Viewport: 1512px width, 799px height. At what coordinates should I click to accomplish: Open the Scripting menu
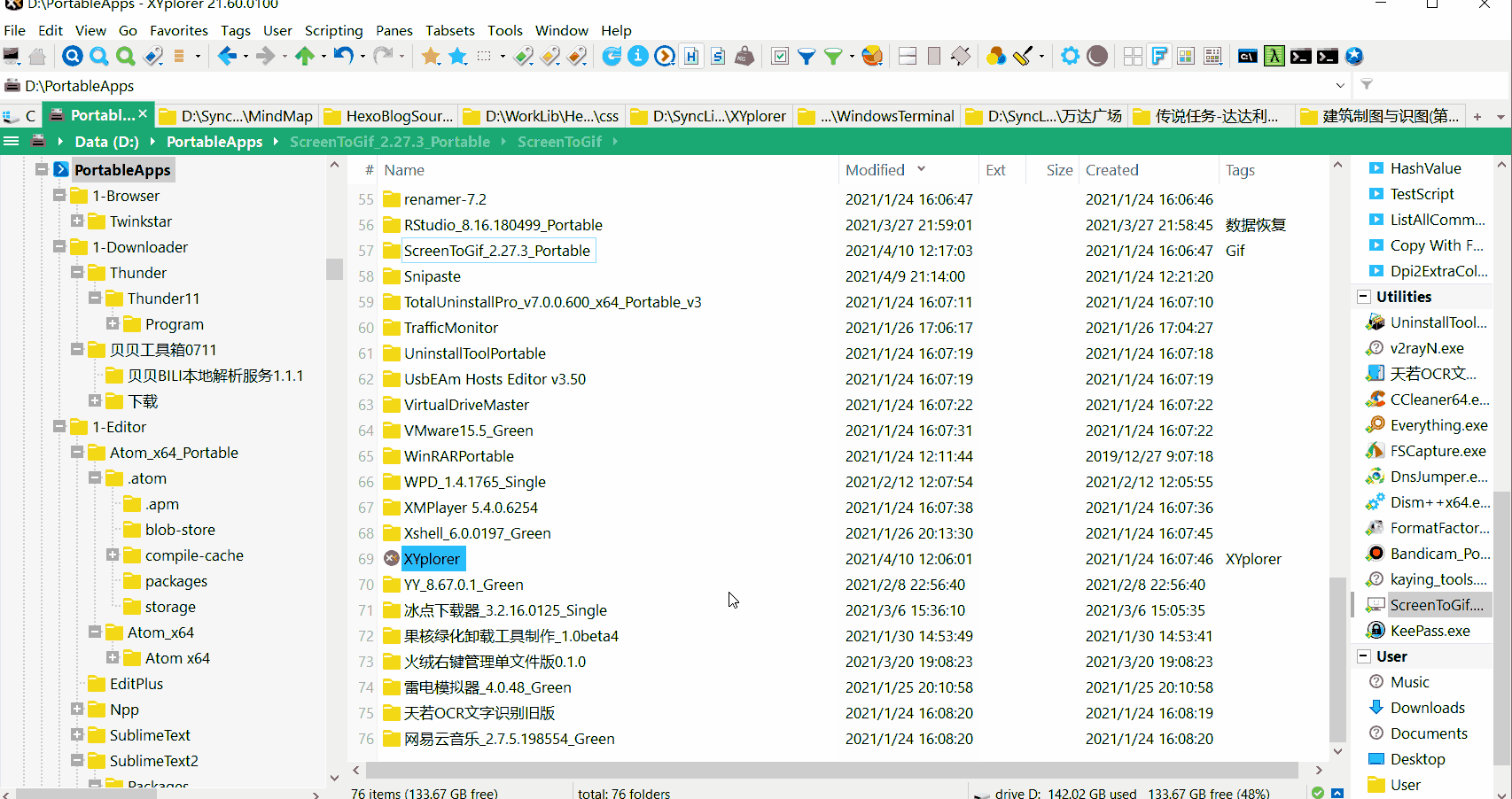tap(333, 30)
